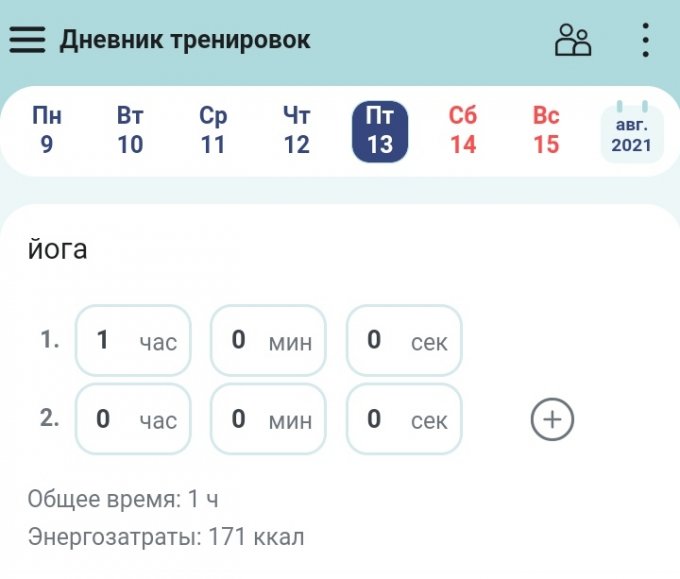Select Friday 13 in the week strip
The image size is (680, 579).
[380, 131]
